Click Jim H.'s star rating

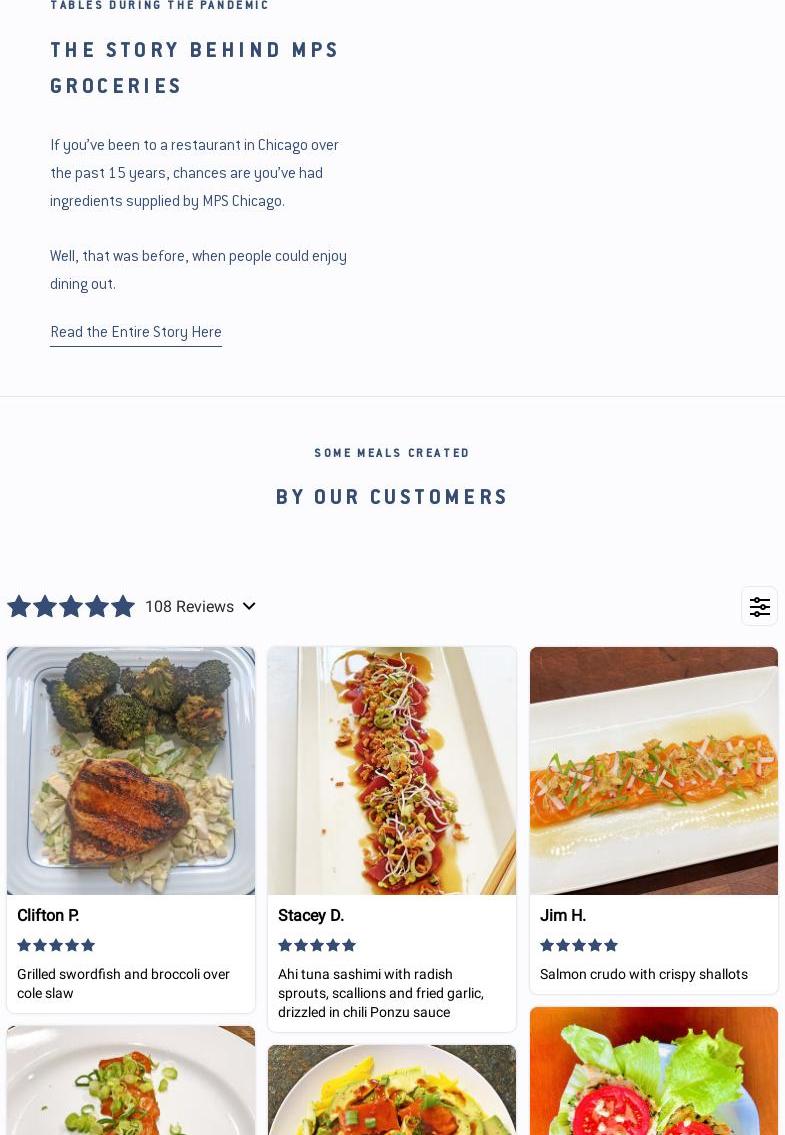[x=579, y=945]
